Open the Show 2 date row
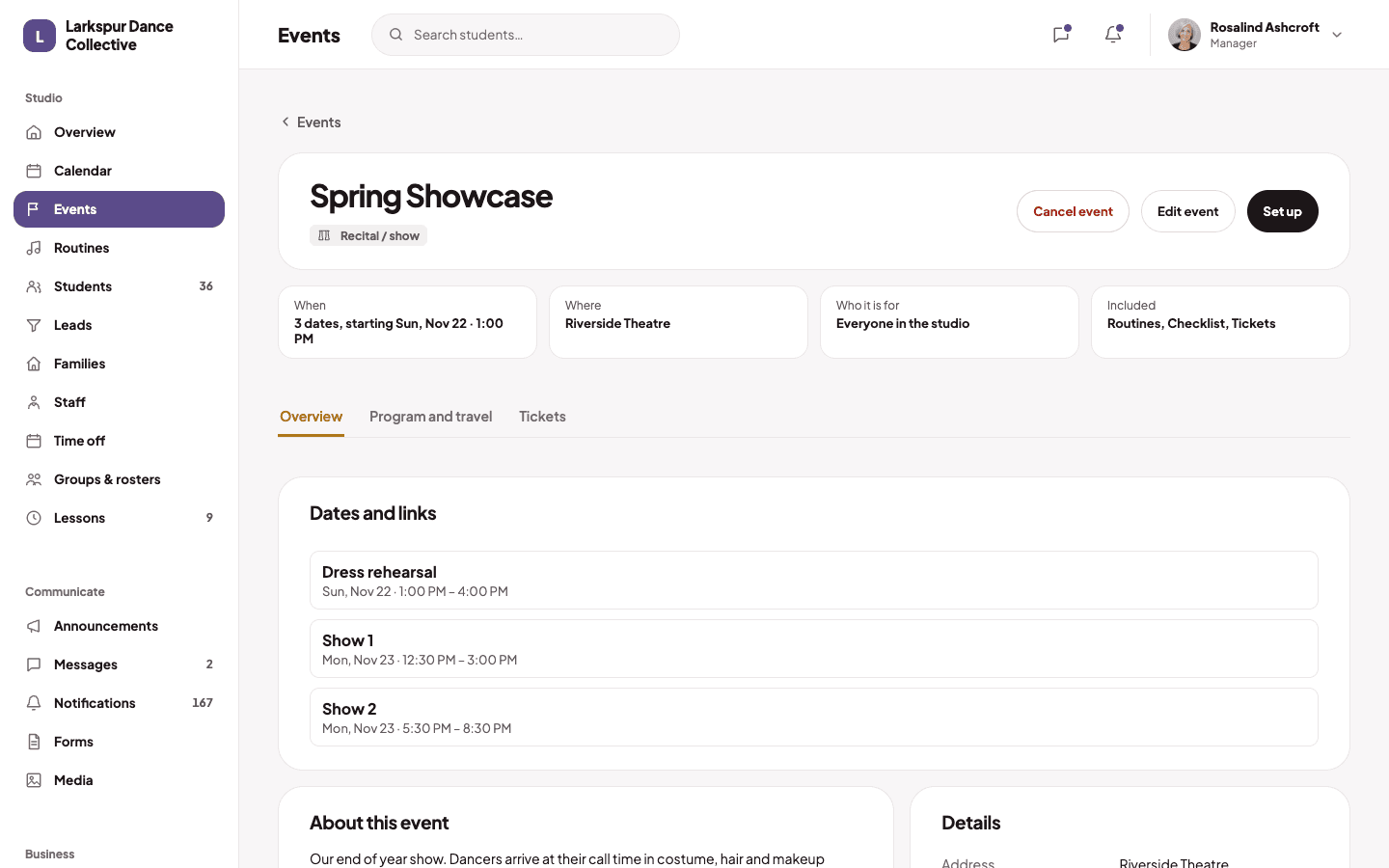Image resolution: width=1389 pixels, height=868 pixels. click(813, 717)
